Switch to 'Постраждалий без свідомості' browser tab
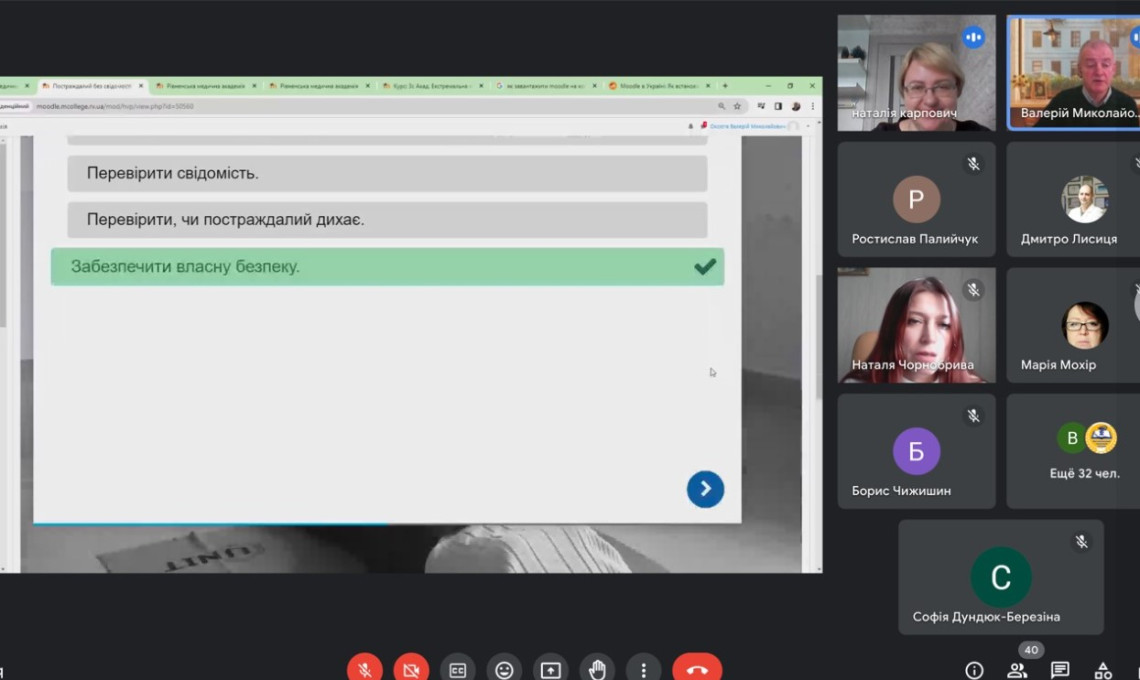1140x680 pixels. coord(92,86)
